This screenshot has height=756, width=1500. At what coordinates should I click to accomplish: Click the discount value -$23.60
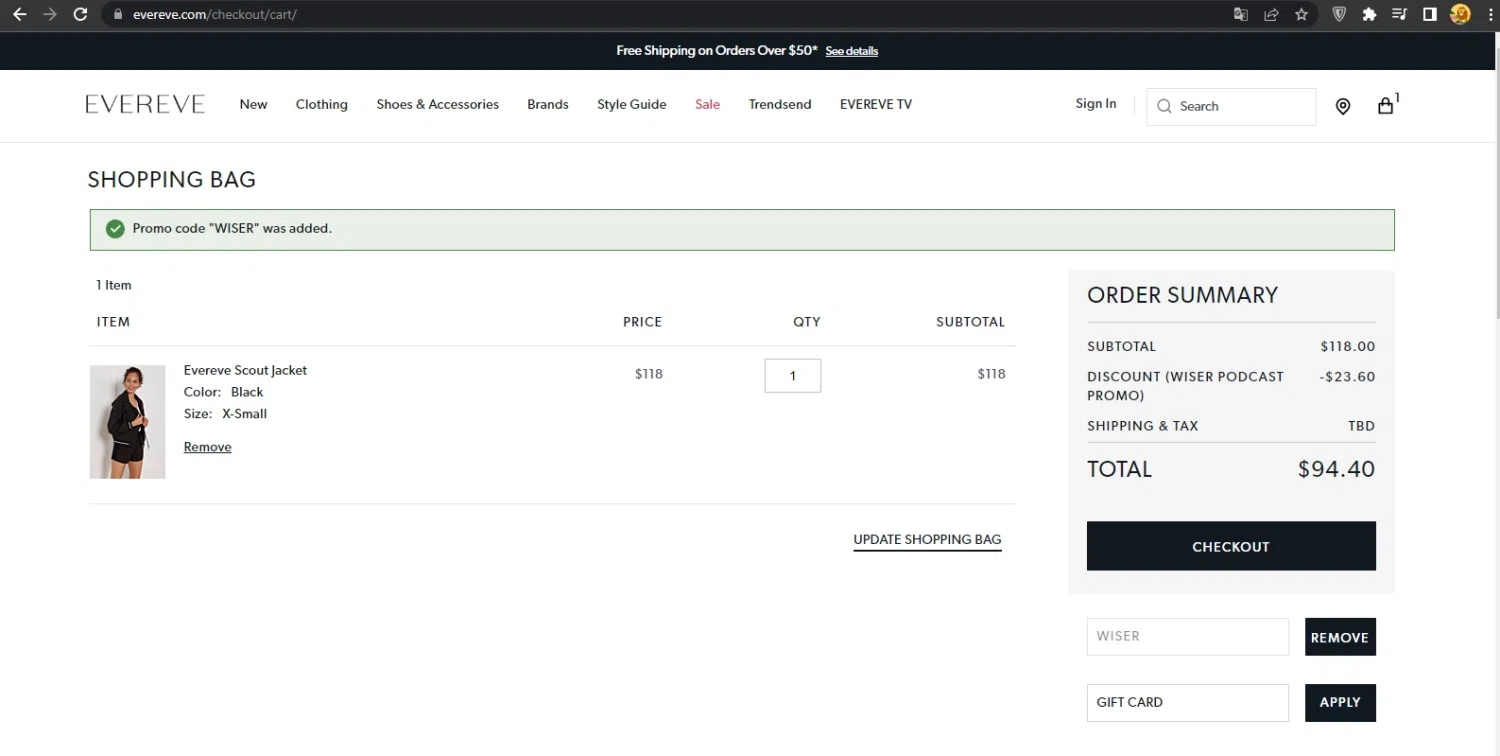pyautogui.click(x=1347, y=377)
